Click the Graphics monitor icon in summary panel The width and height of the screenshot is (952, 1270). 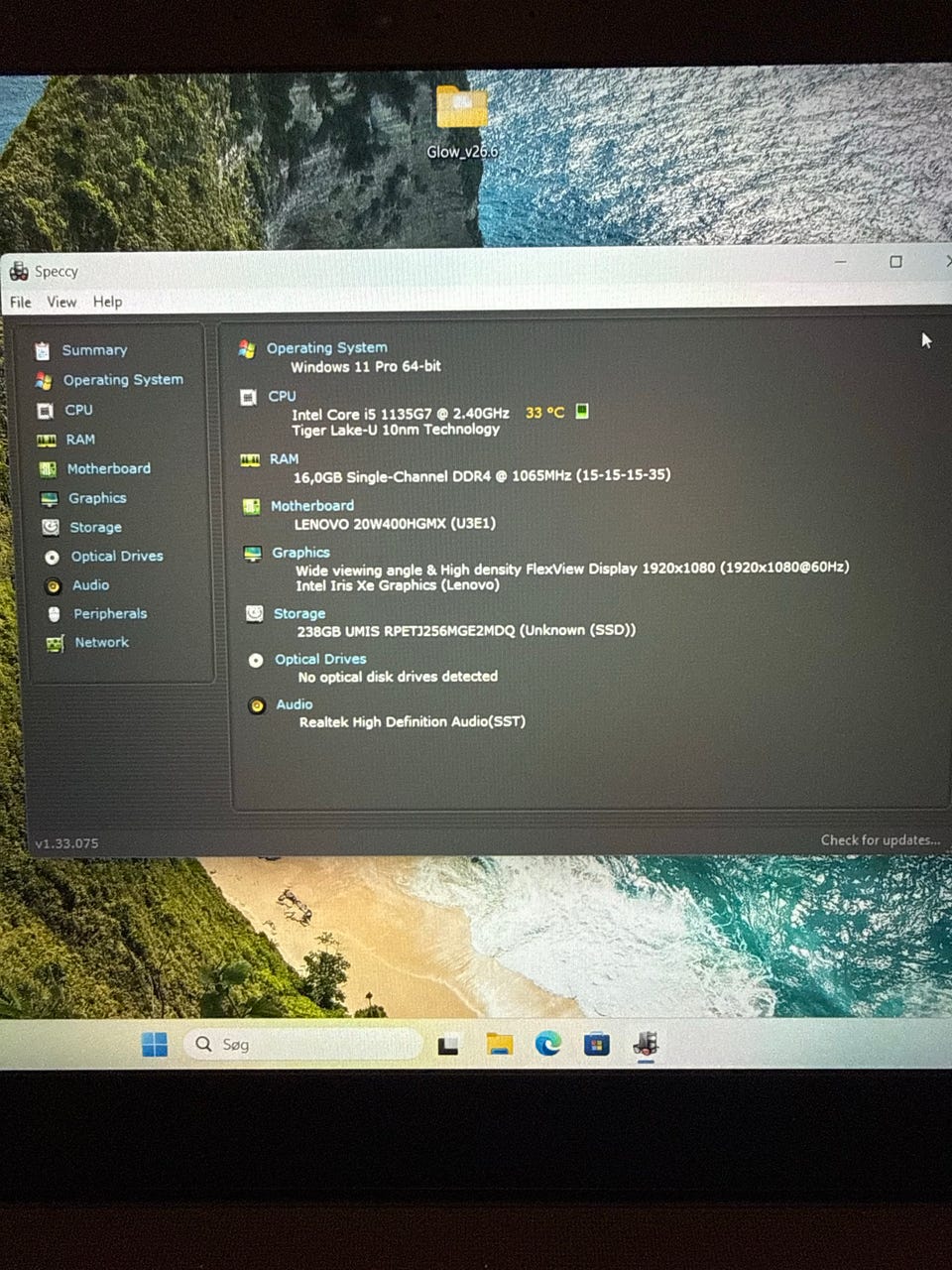[253, 554]
